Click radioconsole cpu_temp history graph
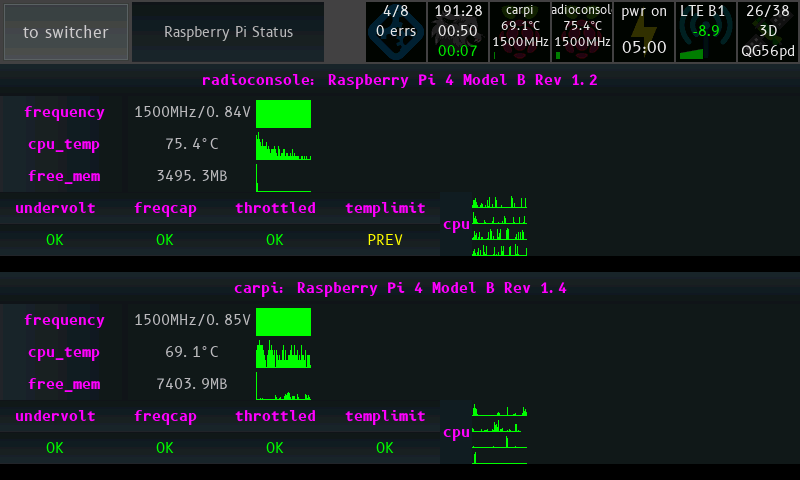This screenshot has height=480, width=800. [x=283, y=146]
